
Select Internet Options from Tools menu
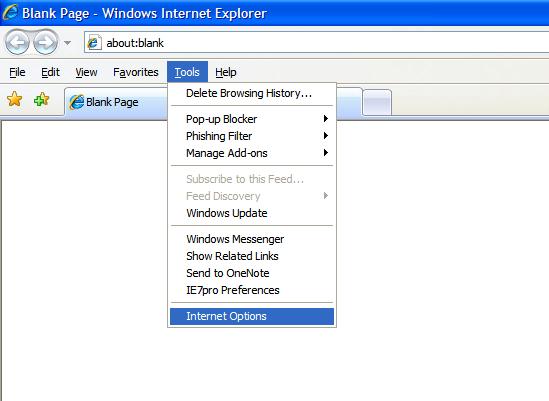pos(252,316)
